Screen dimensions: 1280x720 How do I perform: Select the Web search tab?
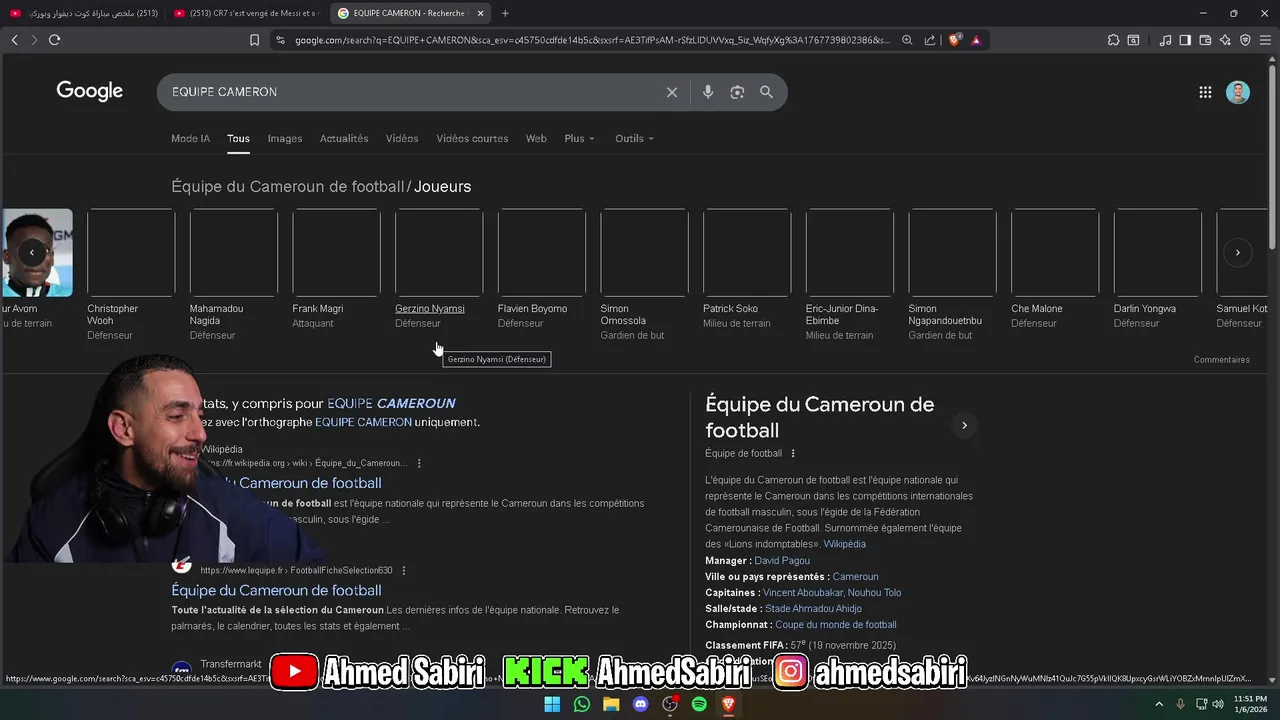[x=536, y=138]
